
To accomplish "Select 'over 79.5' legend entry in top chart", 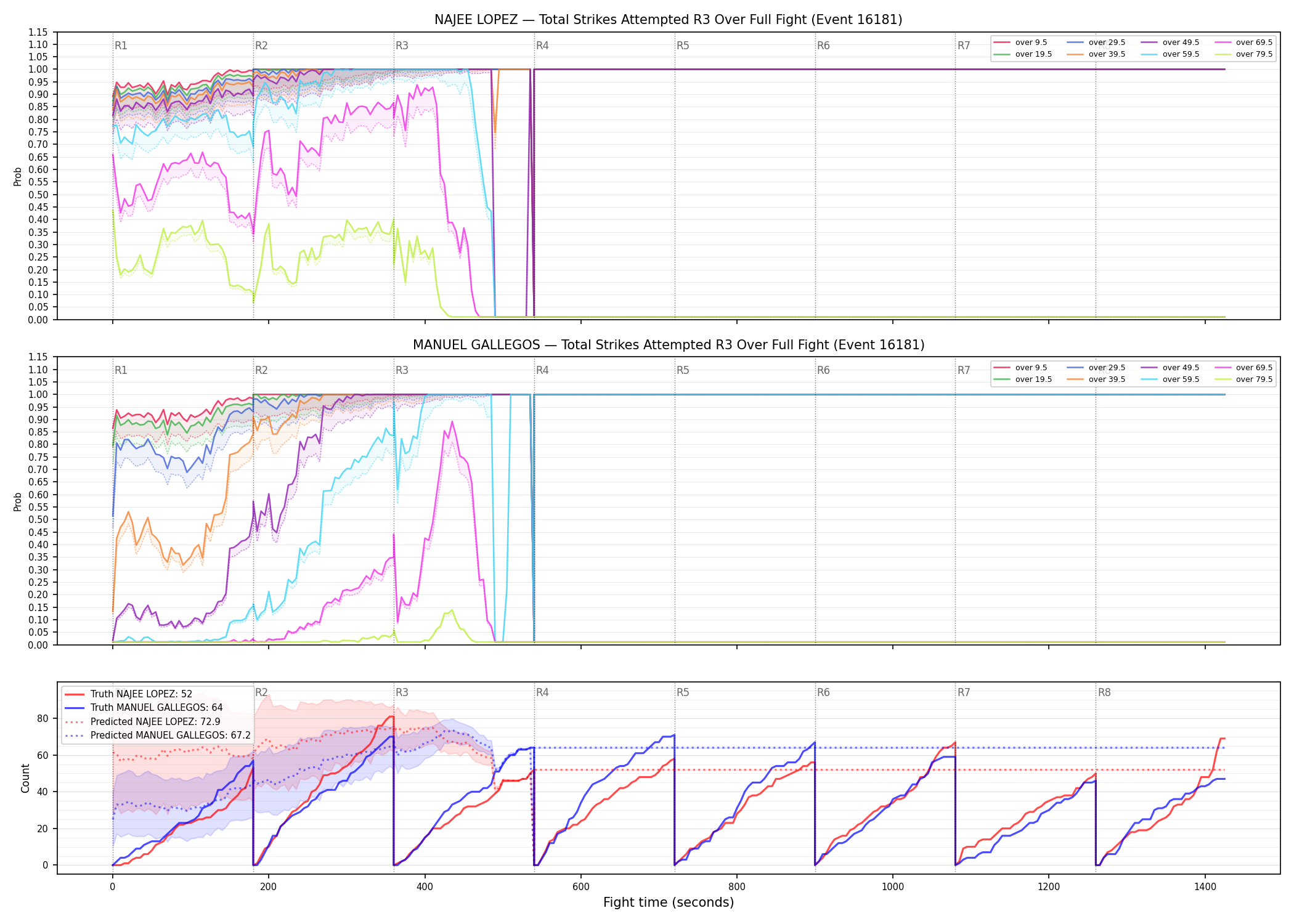I will [1243, 54].
